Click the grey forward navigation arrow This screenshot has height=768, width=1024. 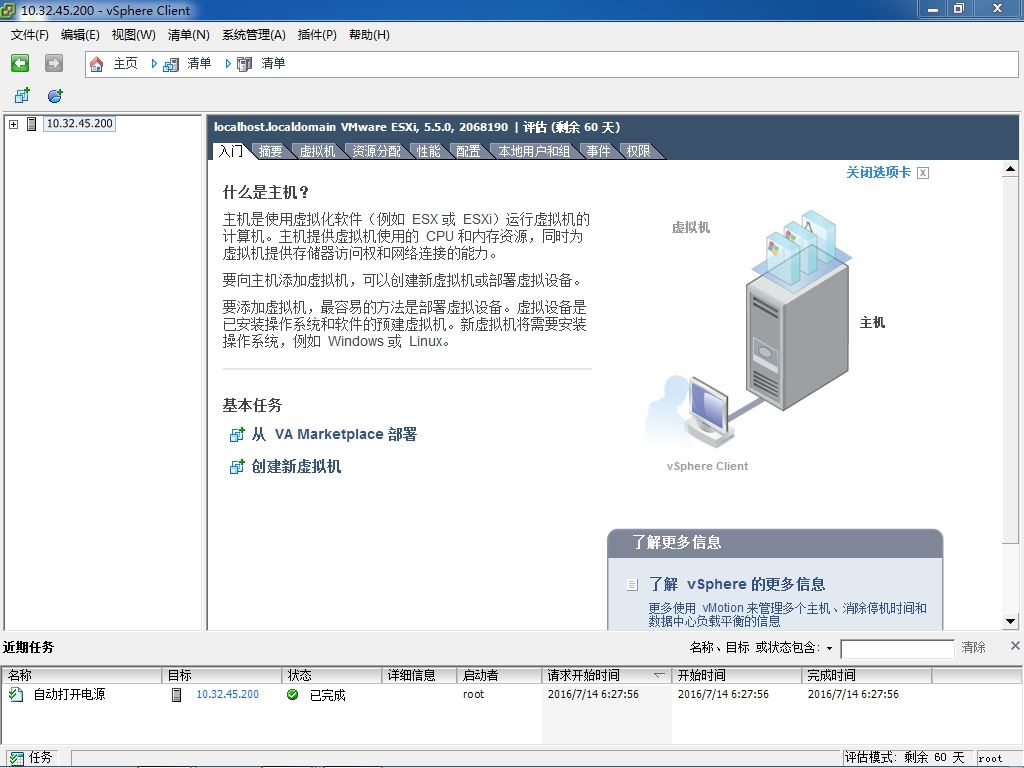click(54, 63)
